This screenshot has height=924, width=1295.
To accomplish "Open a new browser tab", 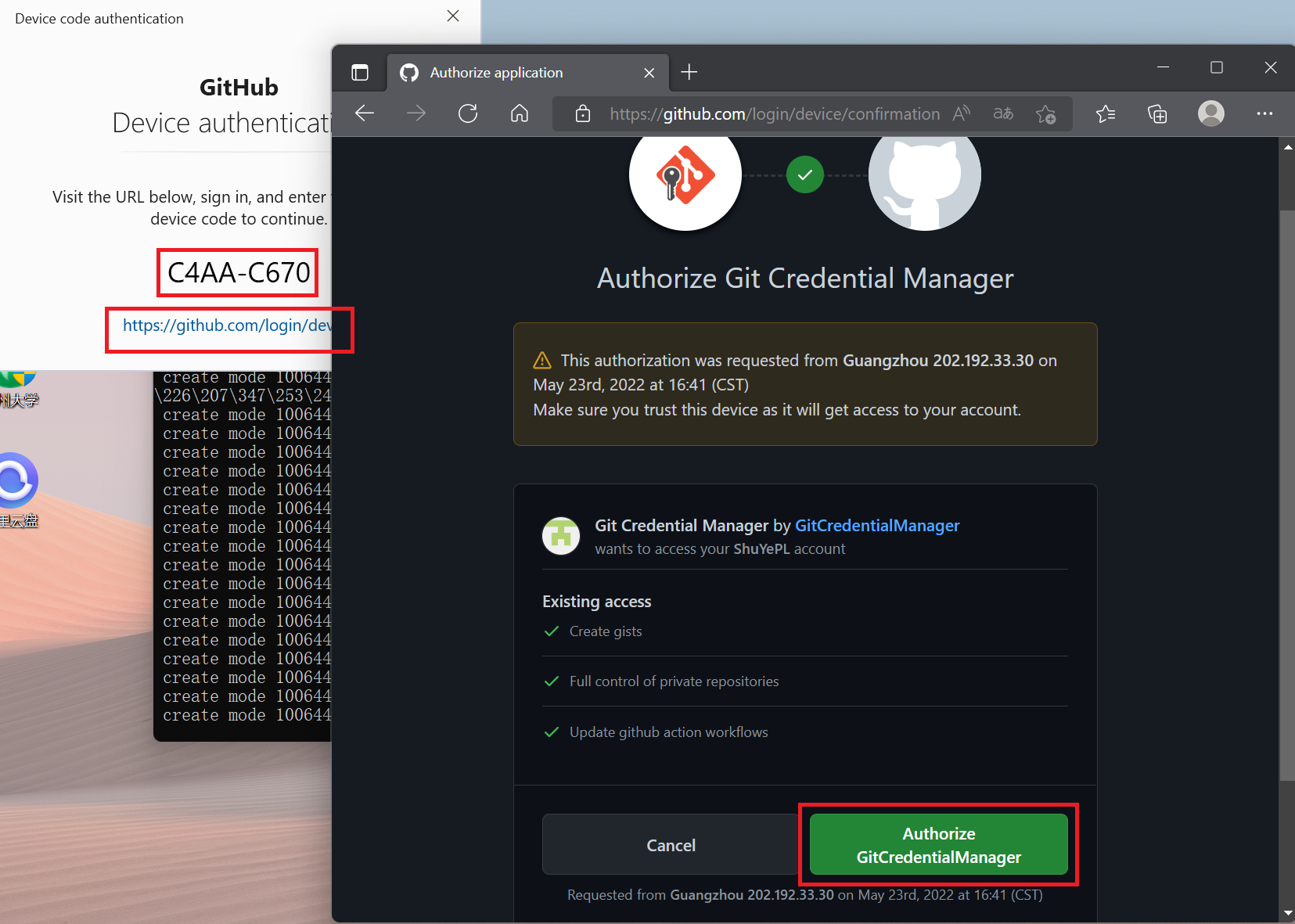I will point(689,73).
